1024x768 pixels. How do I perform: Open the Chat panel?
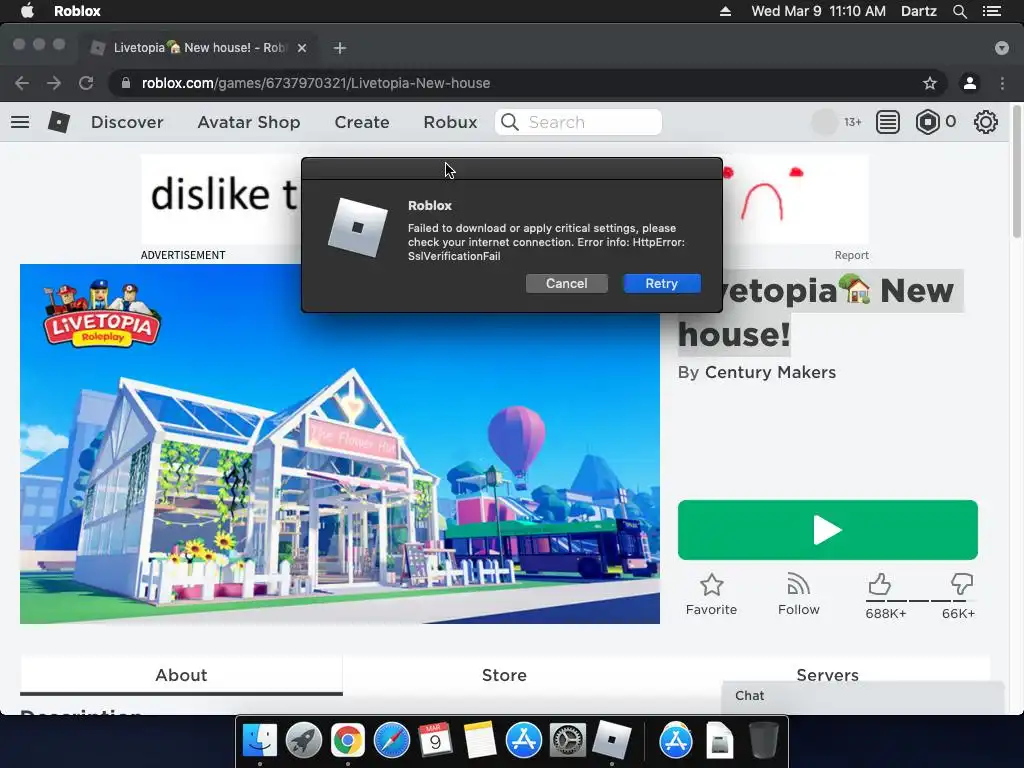(x=862, y=696)
